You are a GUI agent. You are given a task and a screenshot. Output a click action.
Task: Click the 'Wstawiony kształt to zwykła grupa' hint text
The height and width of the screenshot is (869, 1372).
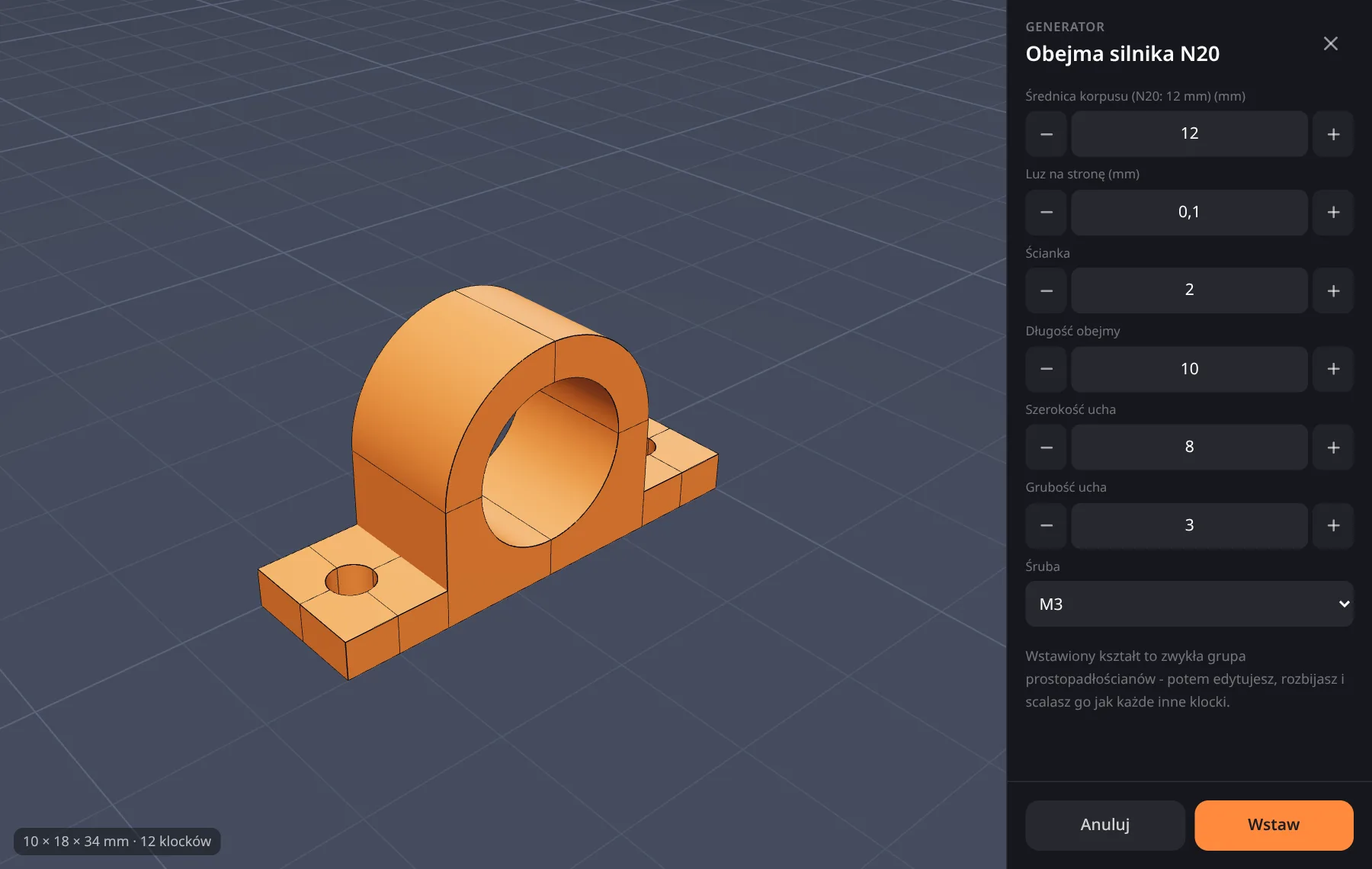(x=1135, y=656)
